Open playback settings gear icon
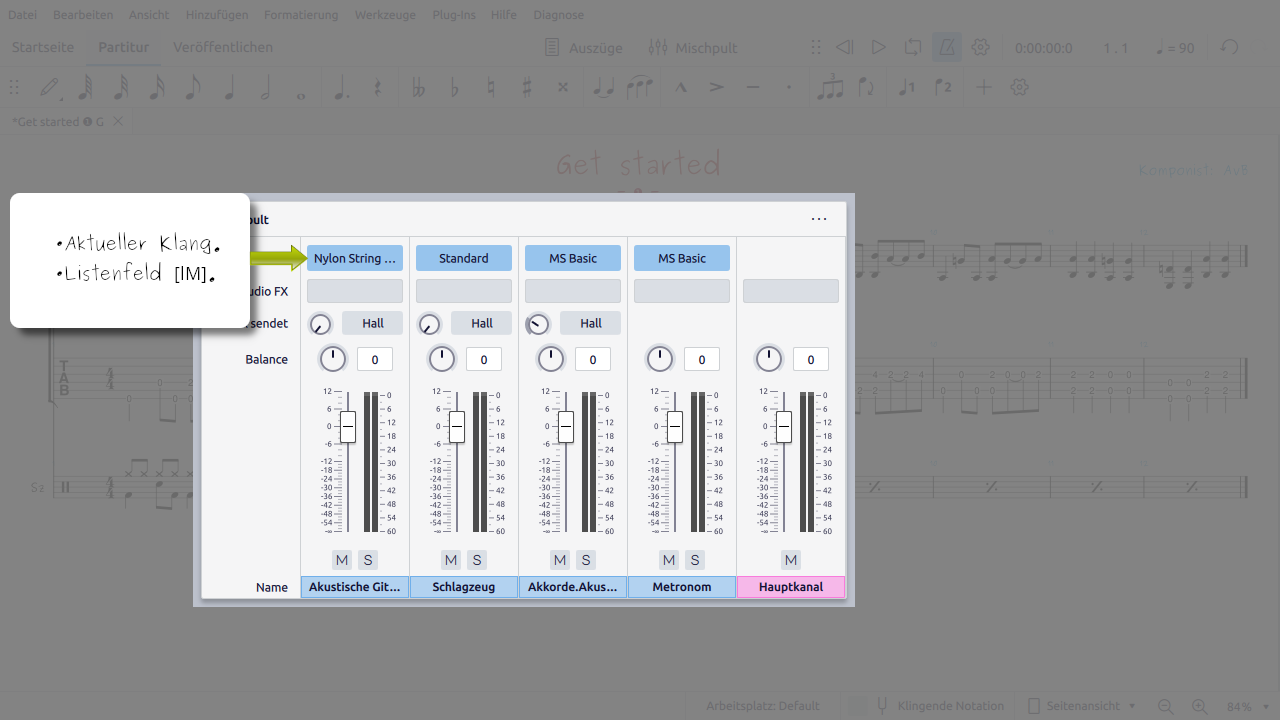This screenshot has height=720, width=1280. coord(980,47)
